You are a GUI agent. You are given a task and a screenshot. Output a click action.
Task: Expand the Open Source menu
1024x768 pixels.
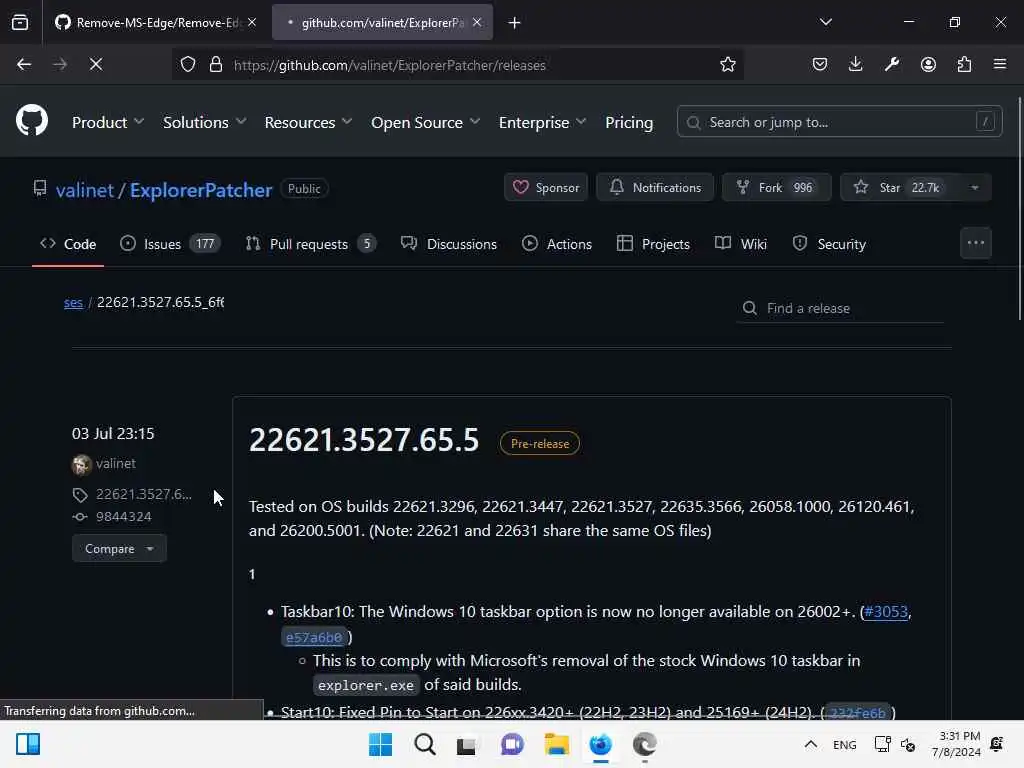[425, 122]
